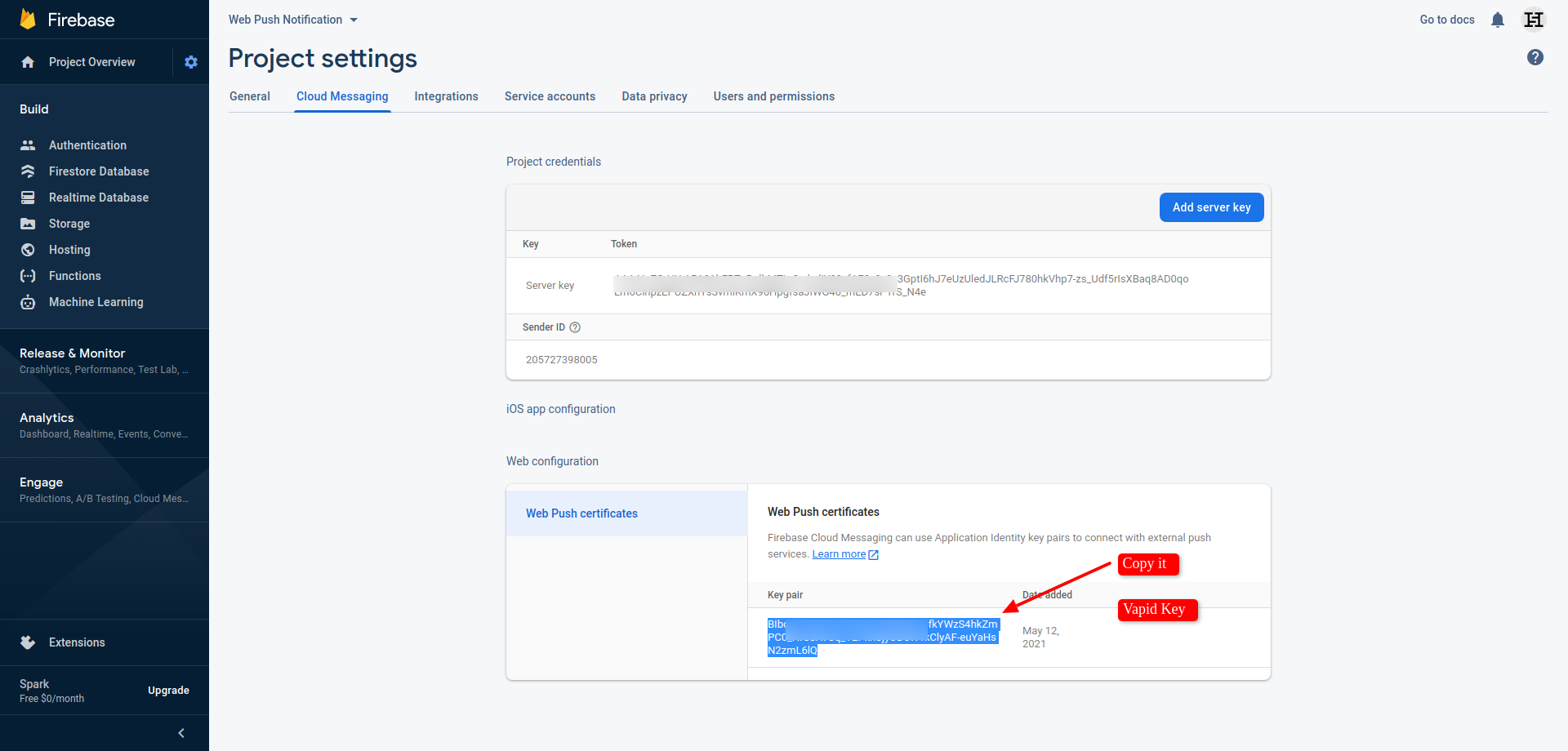Open Realtime Database in the sidebar
The width and height of the screenshot is (1568, 751).
pos(99,198)
